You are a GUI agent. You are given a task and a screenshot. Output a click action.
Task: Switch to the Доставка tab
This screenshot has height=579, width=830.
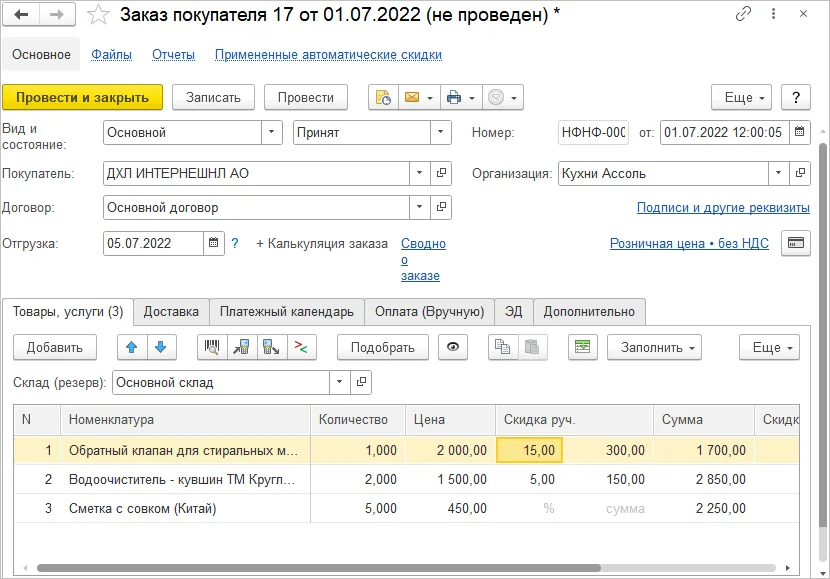tap(172, 312)
